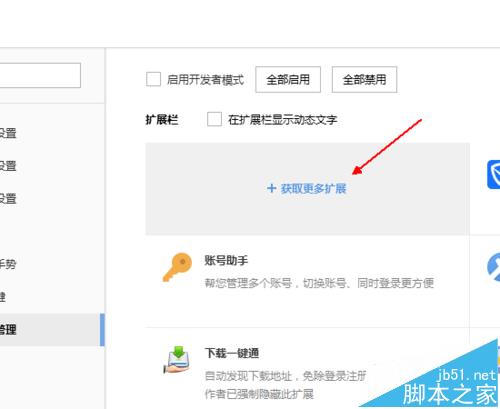Click the 全部禁用 button
This screenshot has width=500, height=409.
tap(364, 79)
